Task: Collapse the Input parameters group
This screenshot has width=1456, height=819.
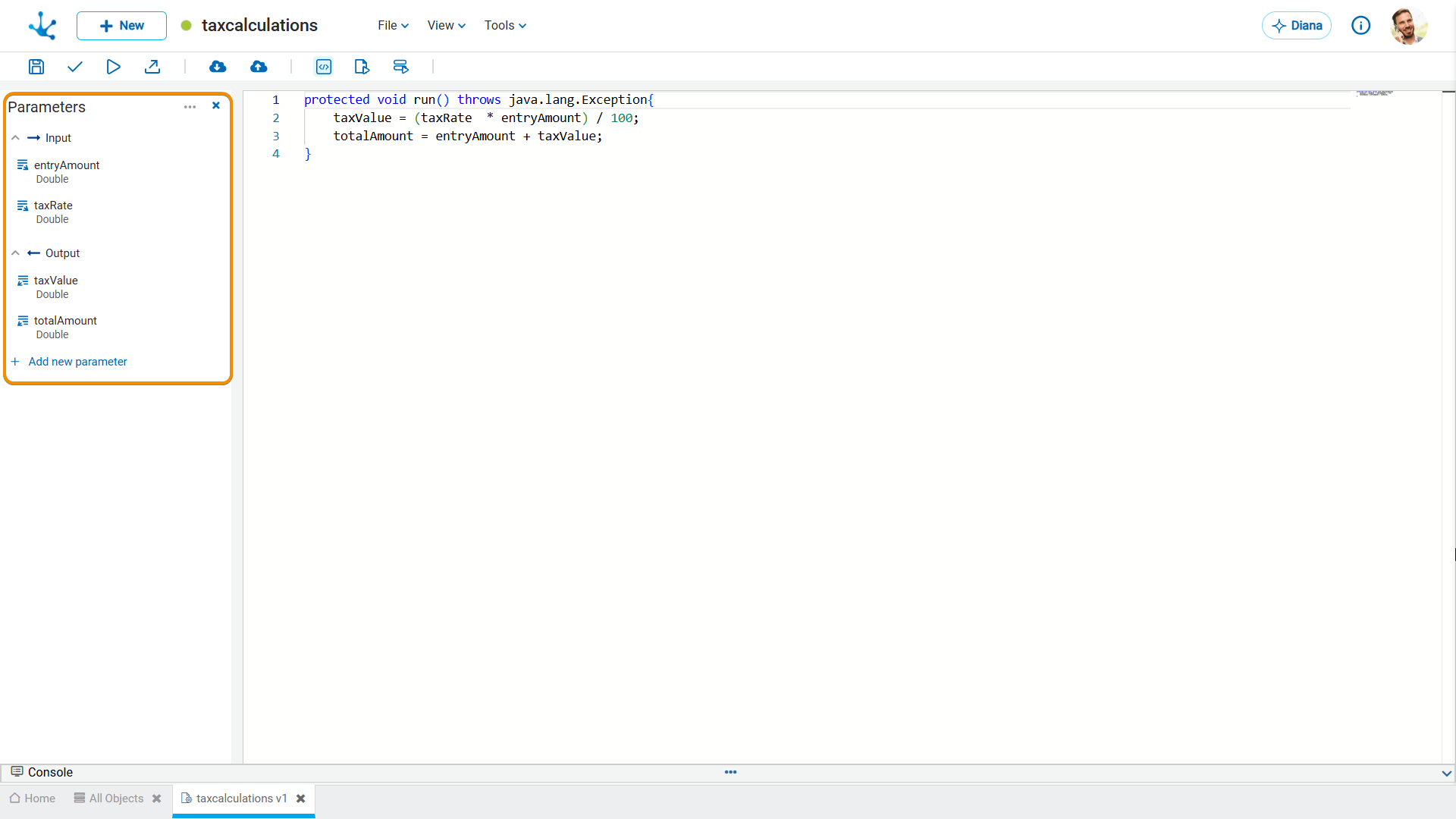Action: coord(15,138)
